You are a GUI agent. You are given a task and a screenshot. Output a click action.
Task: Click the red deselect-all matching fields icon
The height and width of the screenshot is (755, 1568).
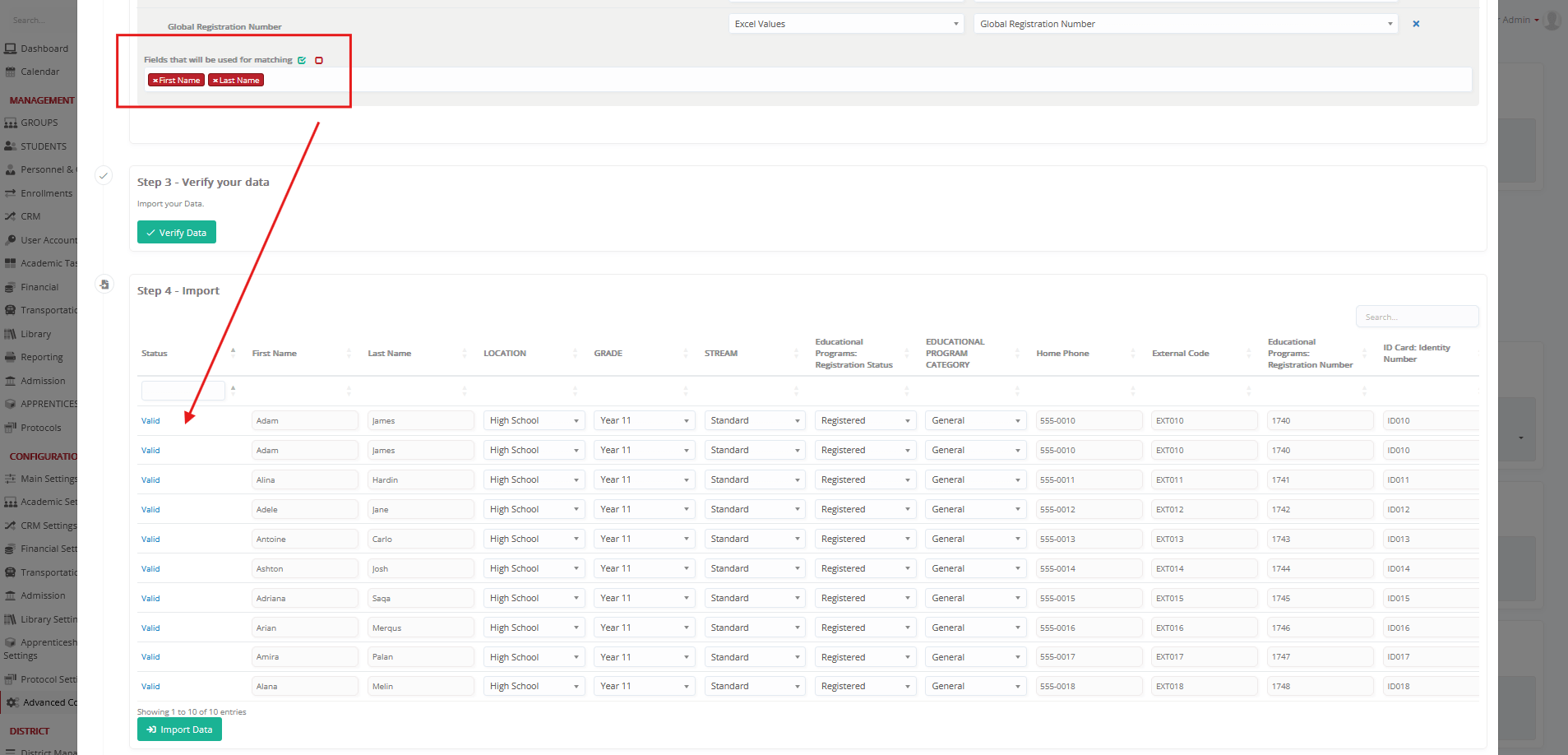(319, 60)
